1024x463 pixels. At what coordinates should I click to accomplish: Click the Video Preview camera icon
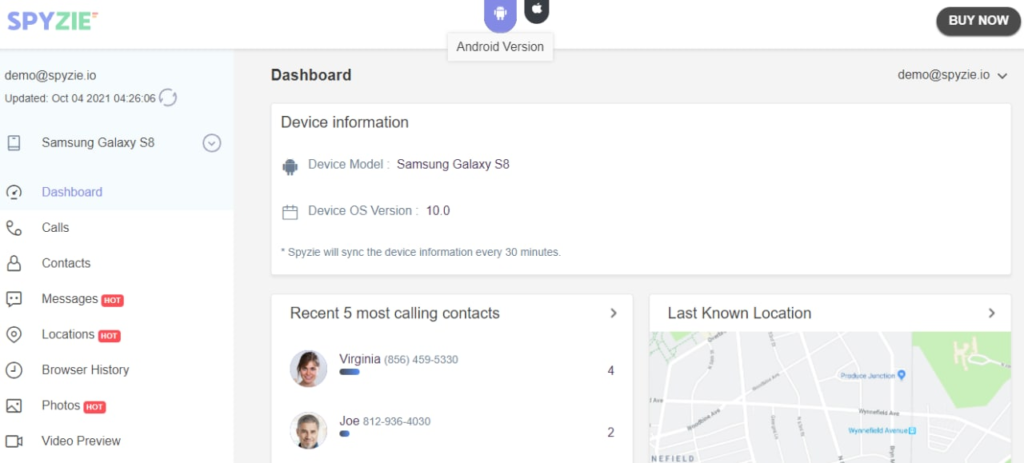pos(14,441)
